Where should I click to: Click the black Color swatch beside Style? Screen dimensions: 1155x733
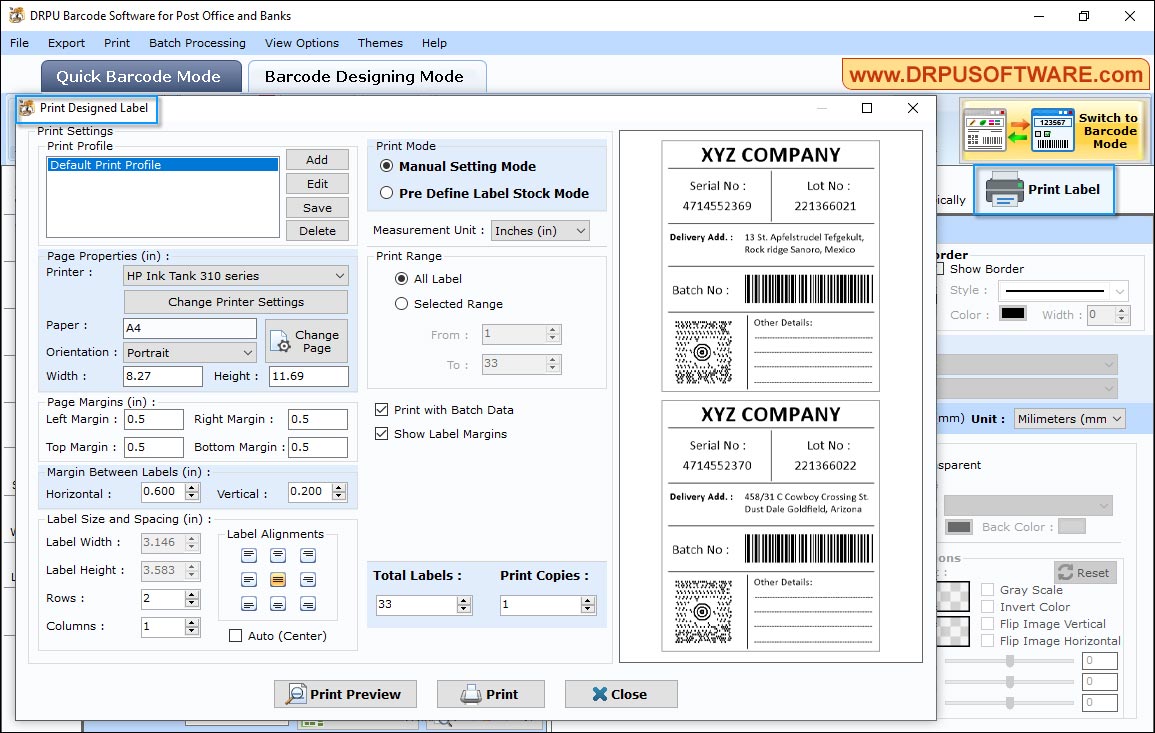coord(1012,314)
